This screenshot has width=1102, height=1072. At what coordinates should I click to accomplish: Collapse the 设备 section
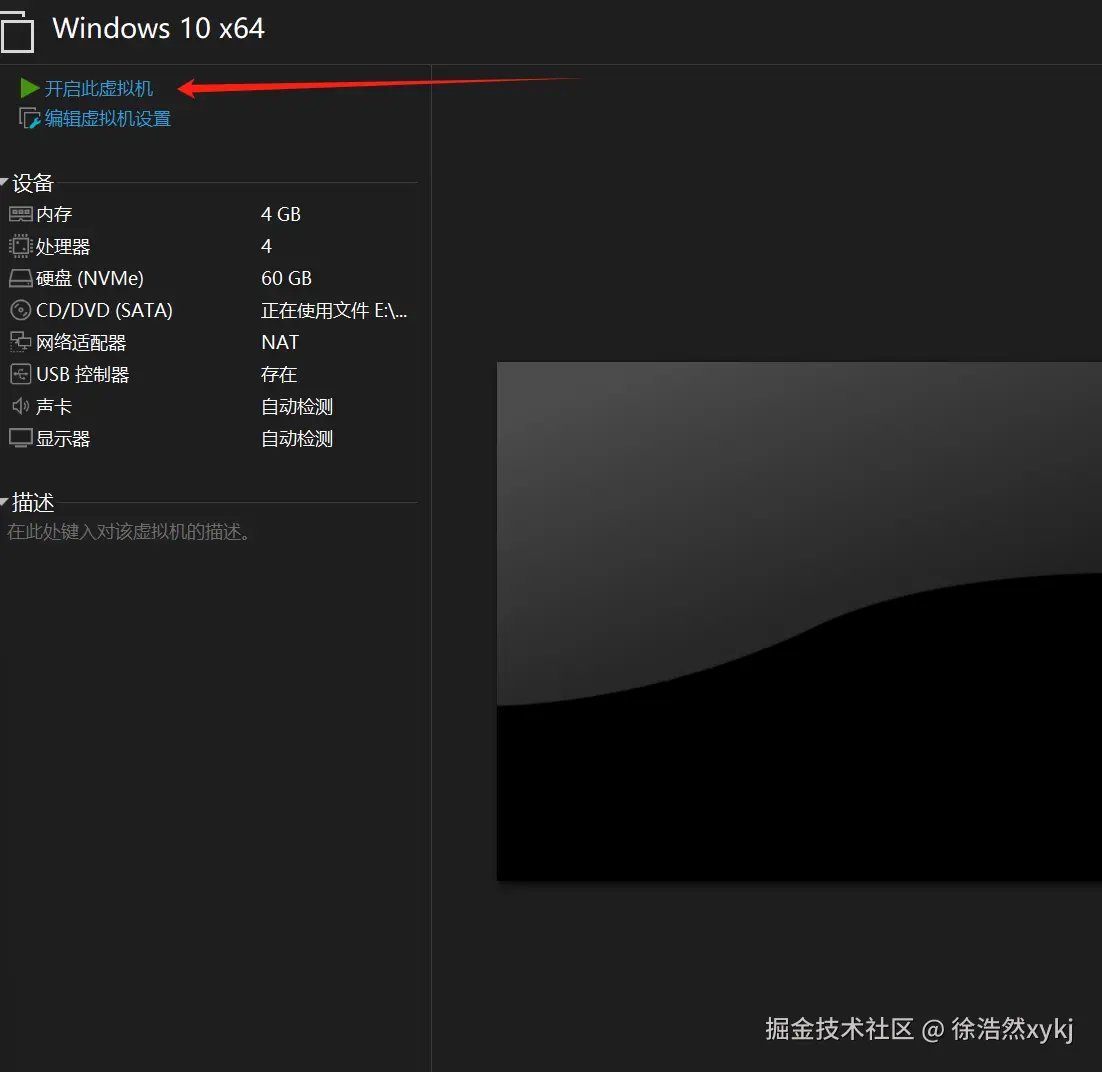click(x=4, y=182)
